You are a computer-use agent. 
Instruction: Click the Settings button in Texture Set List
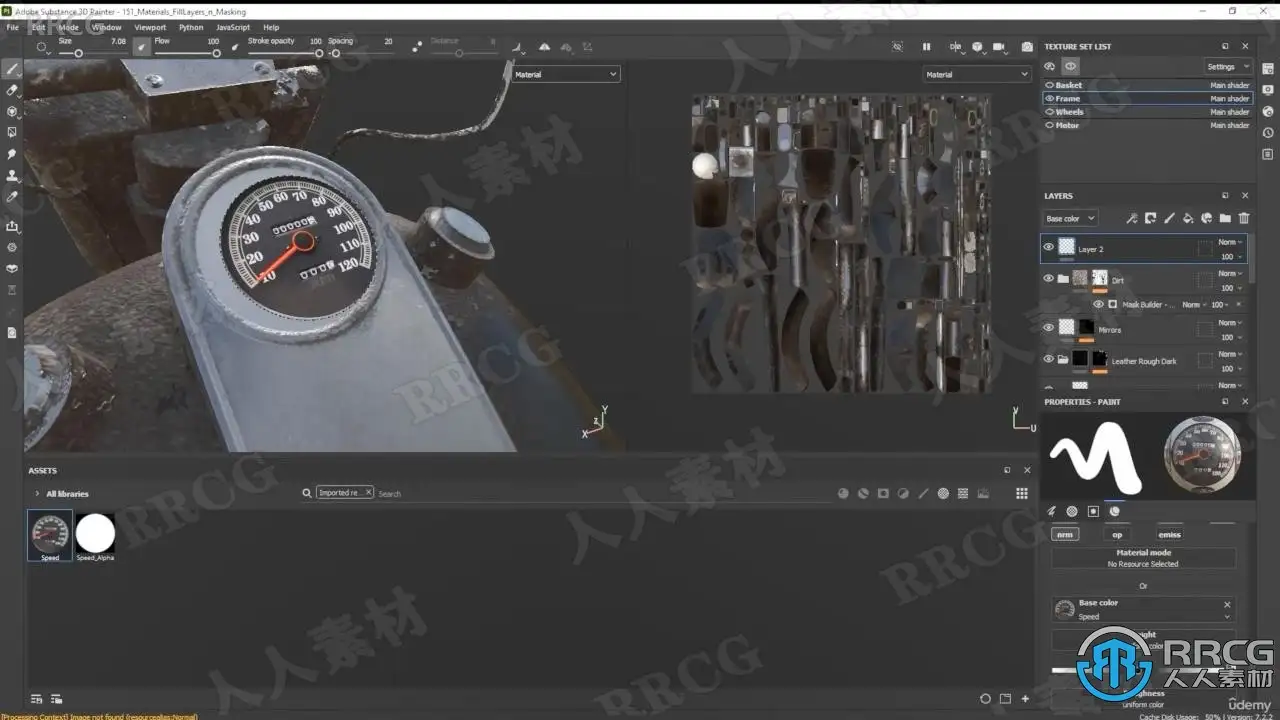point(1228,66)
